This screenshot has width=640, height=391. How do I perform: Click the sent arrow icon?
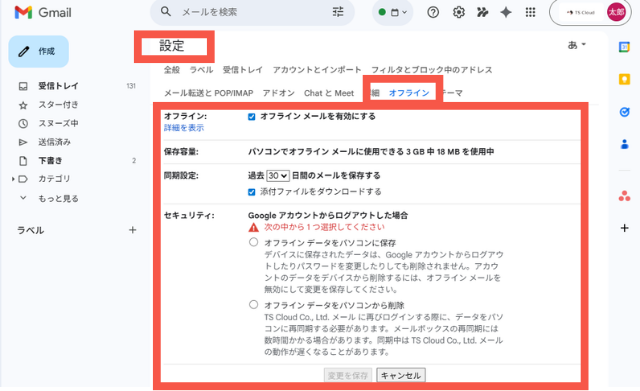(x=23, y=142)
